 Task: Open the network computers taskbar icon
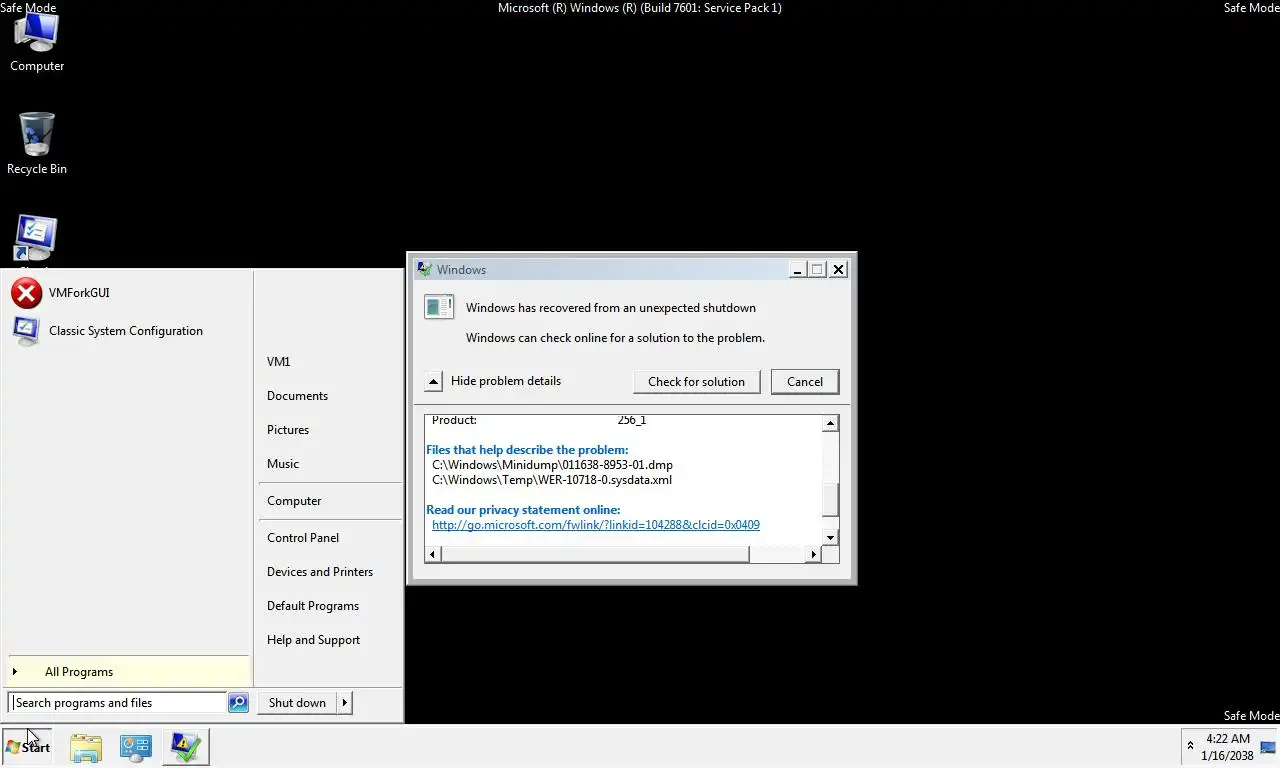pos(136,748)
